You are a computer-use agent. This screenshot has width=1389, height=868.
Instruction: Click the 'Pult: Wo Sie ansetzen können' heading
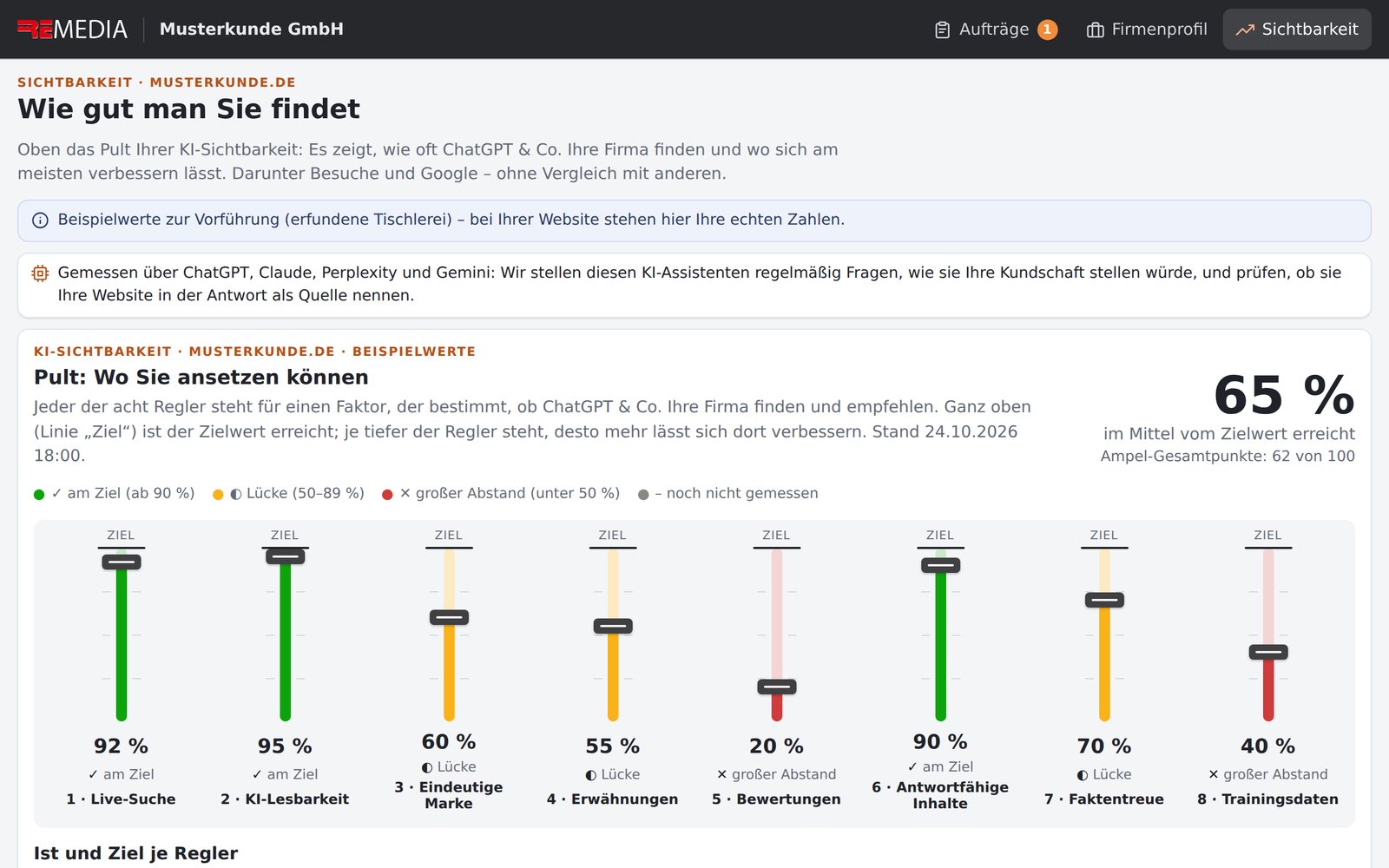click(x=201, y=378)
